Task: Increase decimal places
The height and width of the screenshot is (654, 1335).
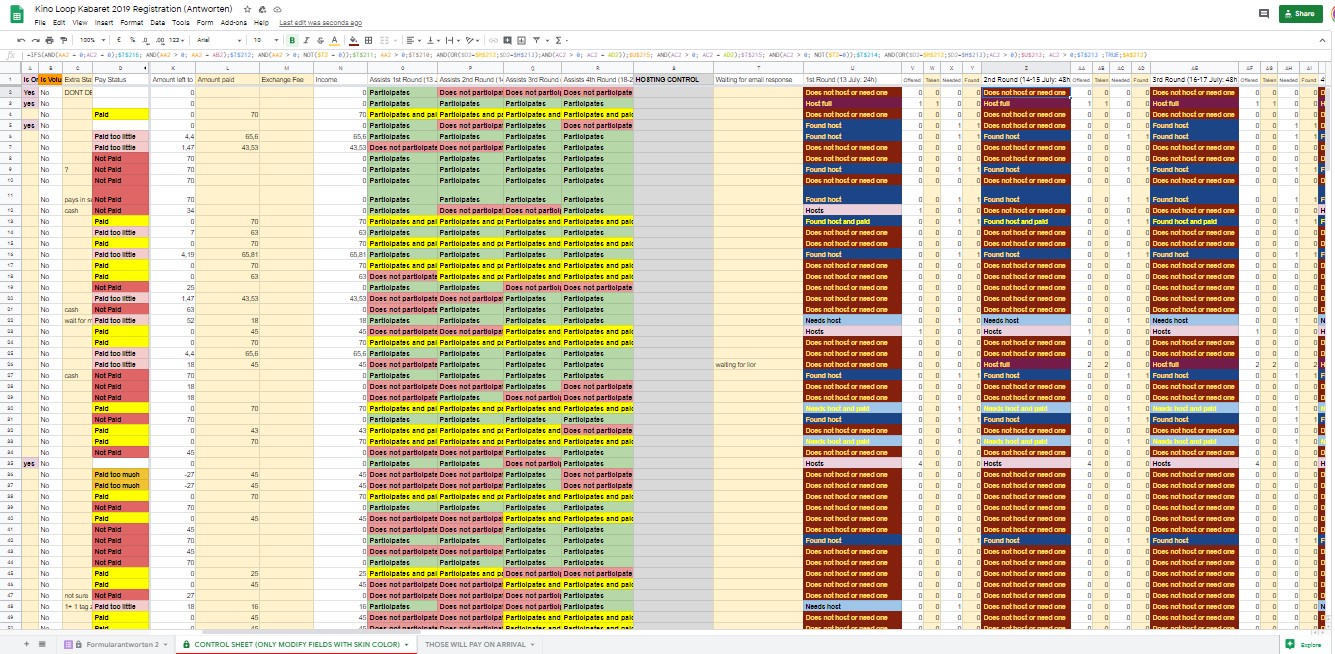Action: (x=160, y=40)
